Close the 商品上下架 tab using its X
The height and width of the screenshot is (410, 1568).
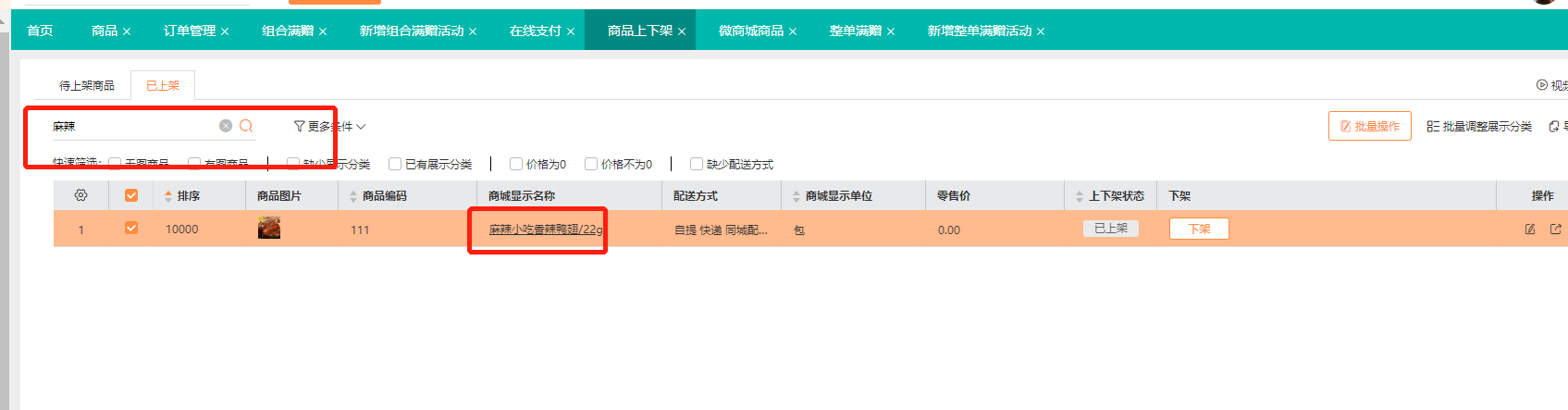click(682, 31)
